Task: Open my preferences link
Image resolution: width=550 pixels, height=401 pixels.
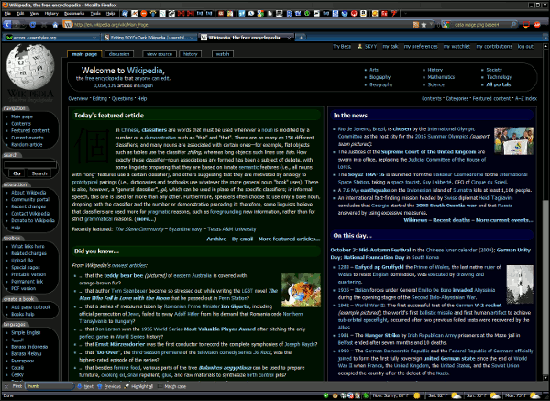Action: click(421, 46)
